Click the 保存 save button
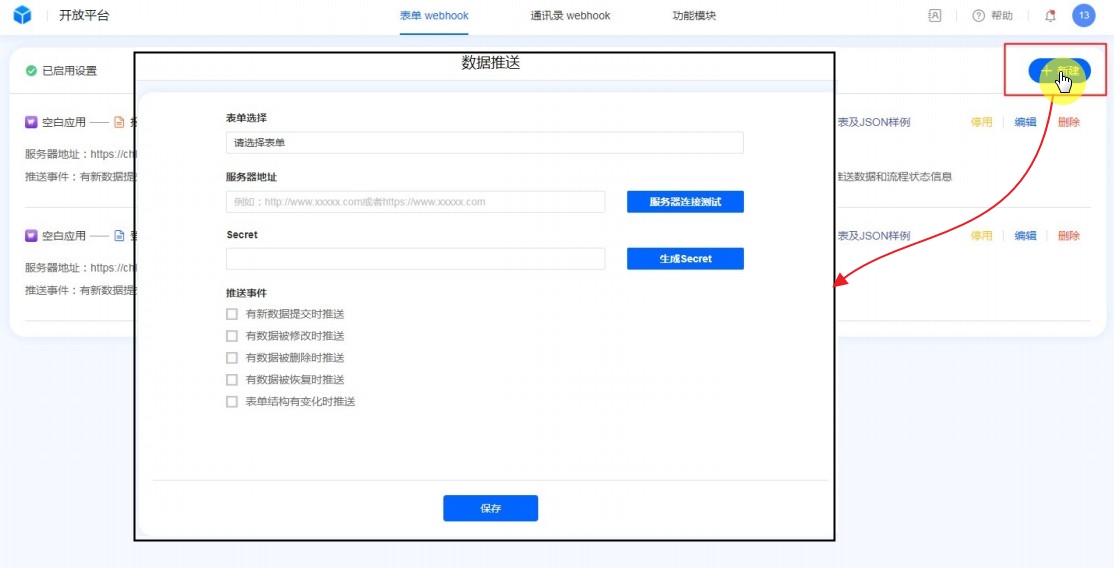 [490, 508]
